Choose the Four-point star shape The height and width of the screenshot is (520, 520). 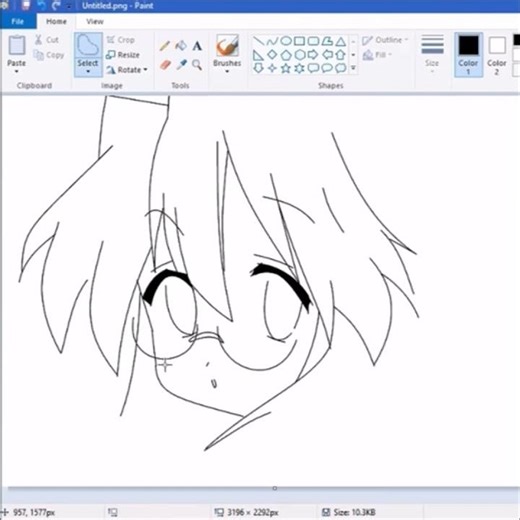(x=272, y=68)
